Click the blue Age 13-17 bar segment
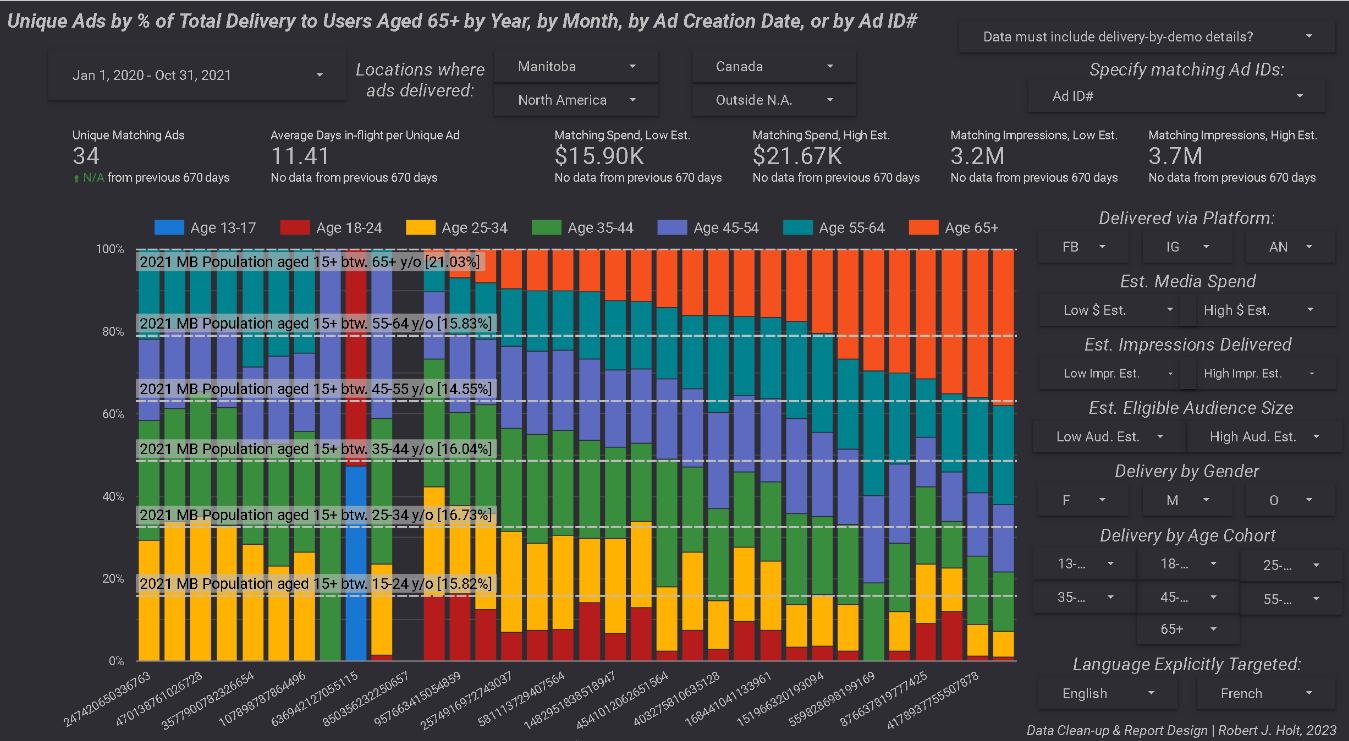Image resolution: width=1349 pixels, height=741 pixels. (x=356, y=563)
